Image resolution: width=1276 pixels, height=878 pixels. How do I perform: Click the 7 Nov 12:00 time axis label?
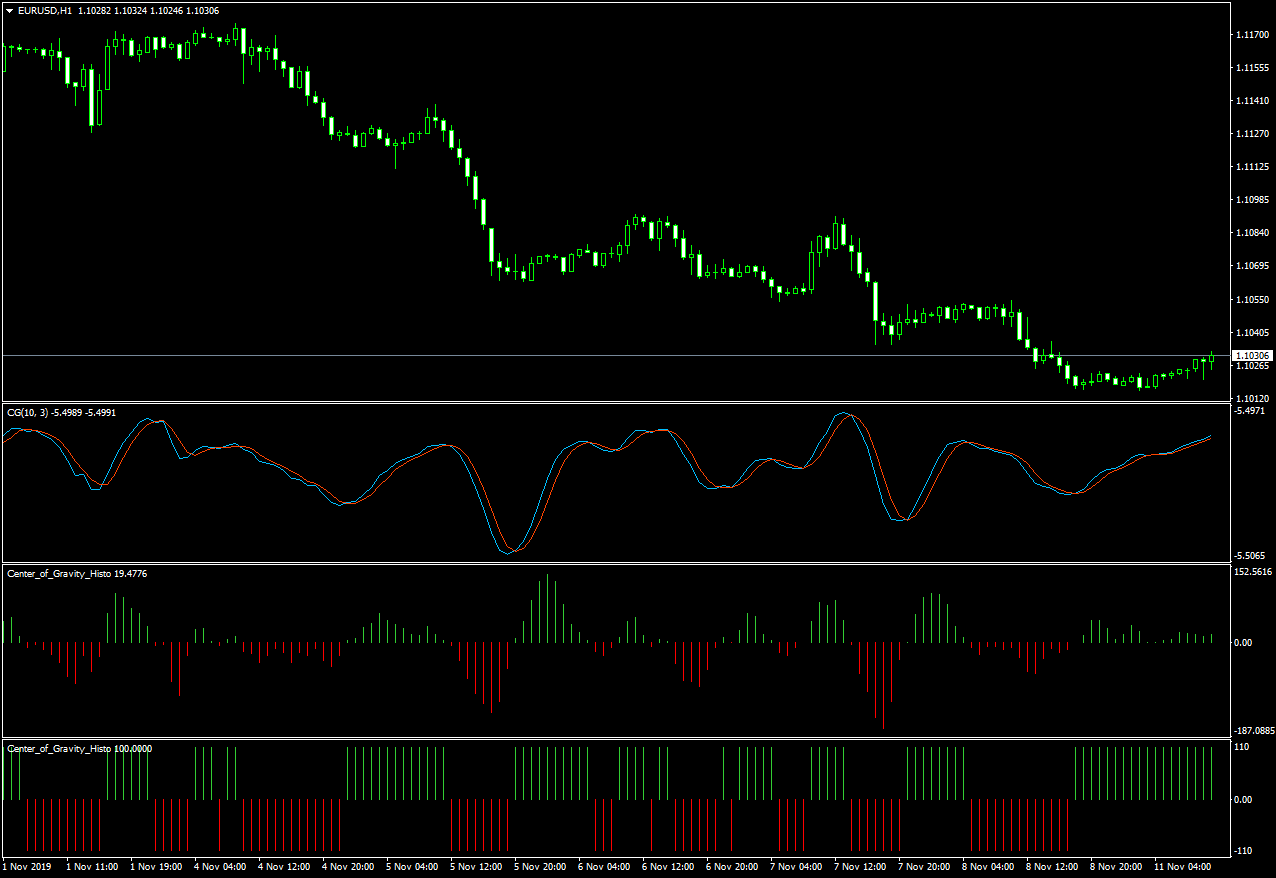click(x=860, y=866)
